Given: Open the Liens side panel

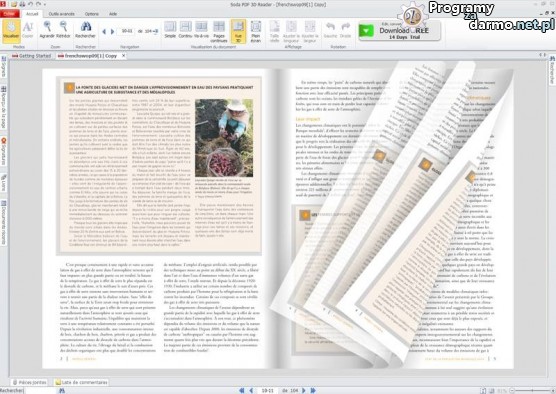Looking at the screenshot, I should (x=4, y=182).
